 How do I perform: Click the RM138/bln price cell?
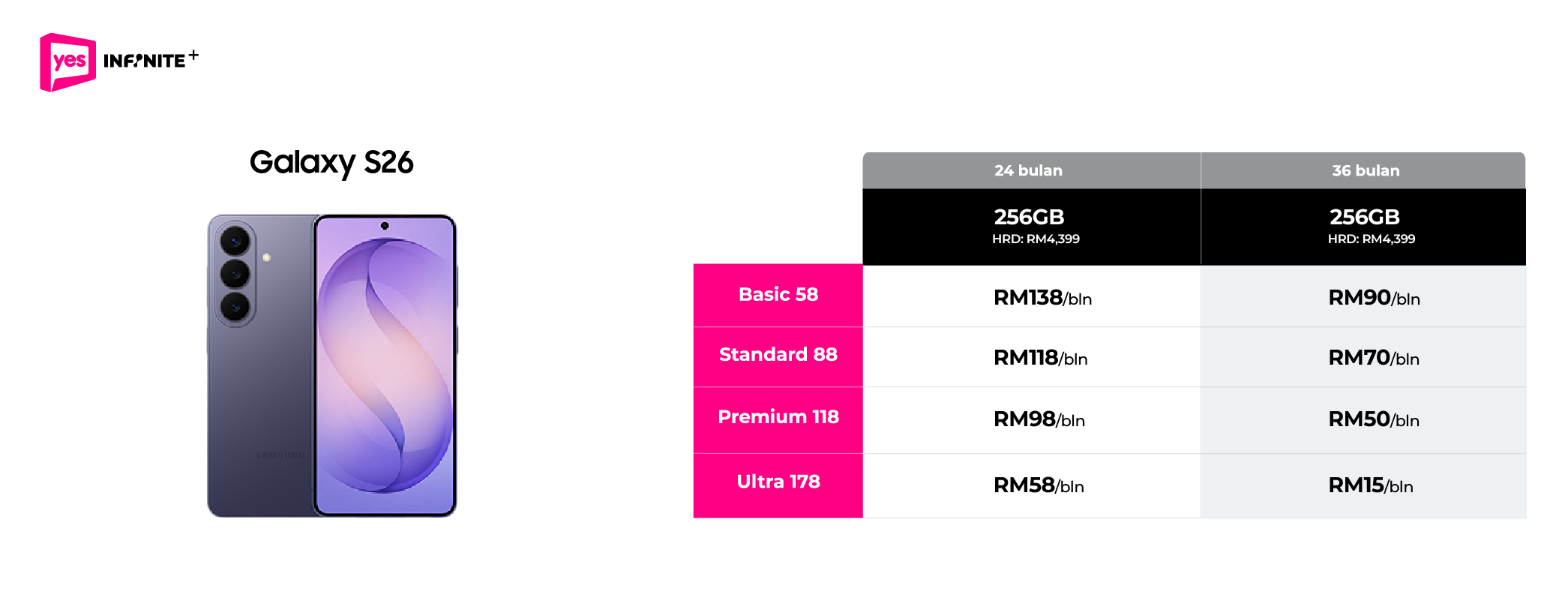point(1042,298)
